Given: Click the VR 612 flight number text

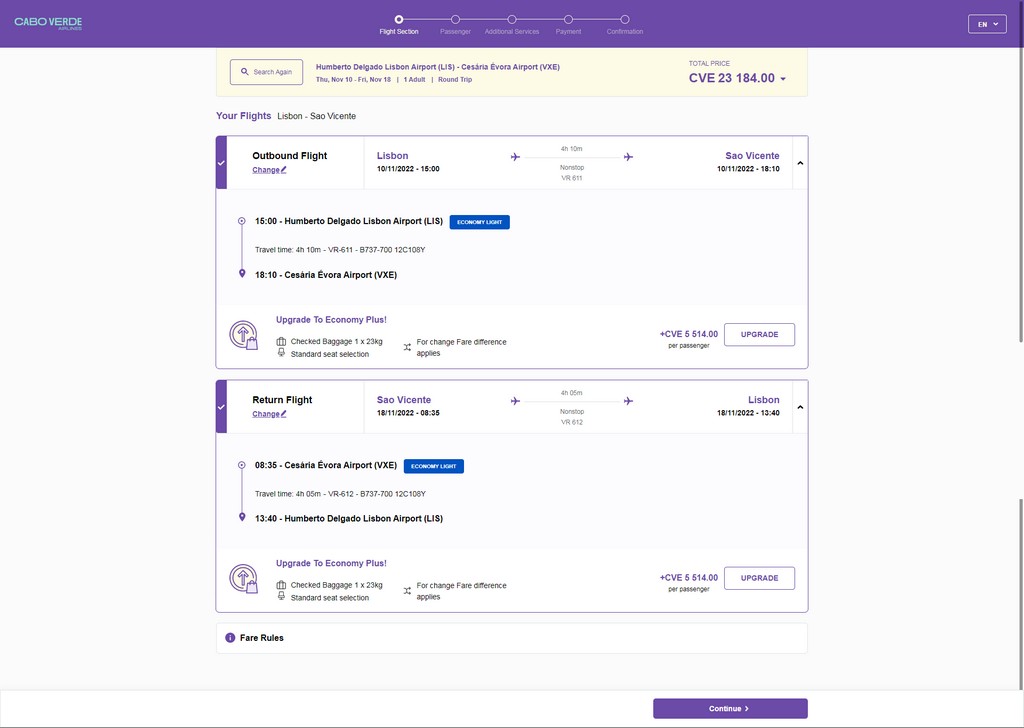Looking at the screenshot, I should pyautogui.click(x=571, y=422).
